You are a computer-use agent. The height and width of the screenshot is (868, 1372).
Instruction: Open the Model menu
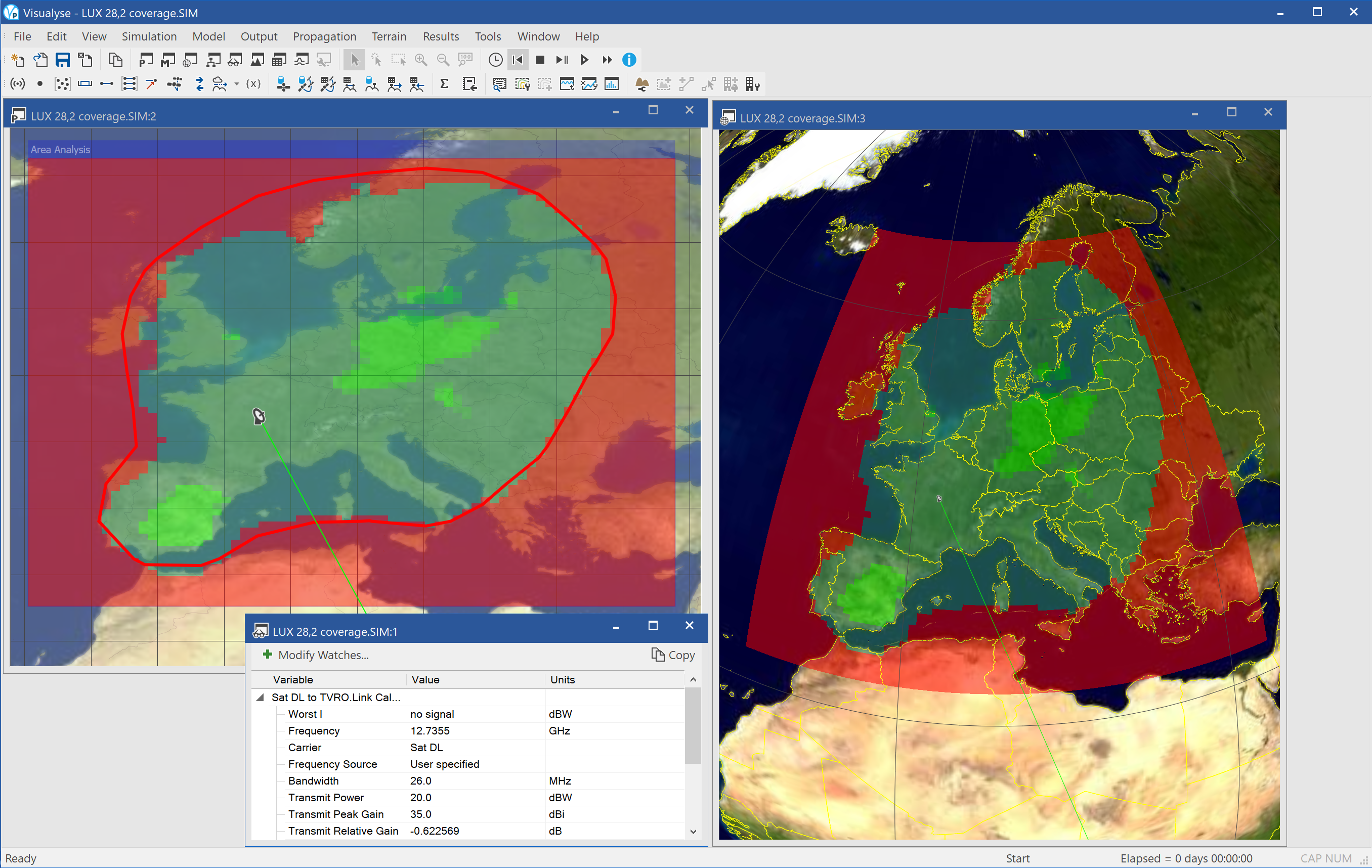208,36
